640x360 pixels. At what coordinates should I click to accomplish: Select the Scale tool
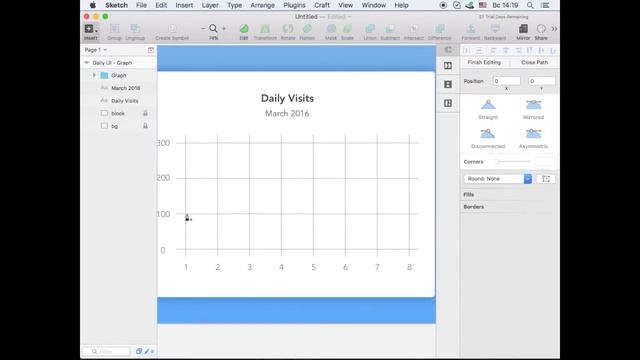(347, 29)
